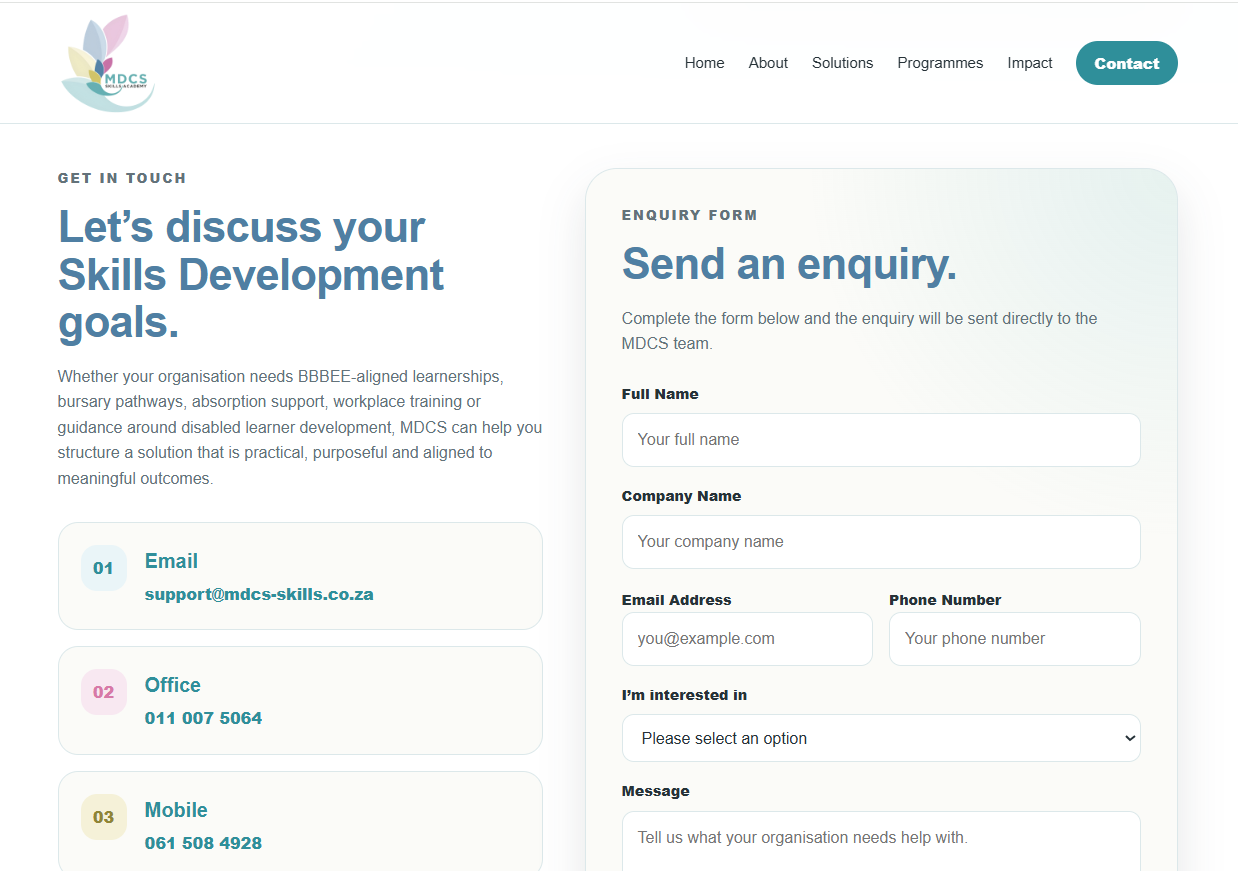Image resolution: width=1238 pixels, height=871 pixels.
Task: Open the "I'm interested in" dropdown
Action: pos(881,738)
